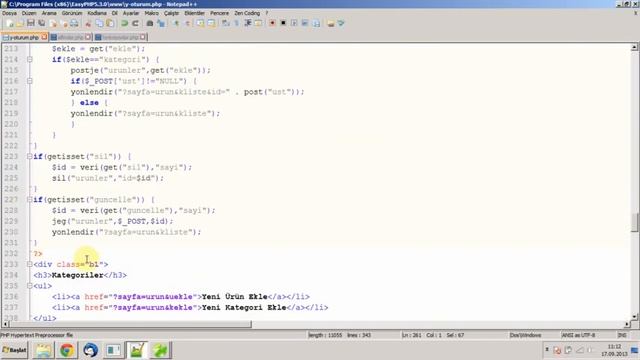Image resolution: width=640 pixels, height=360 pixels.
Task: Open the Makro menu
Action: [151, 13]
